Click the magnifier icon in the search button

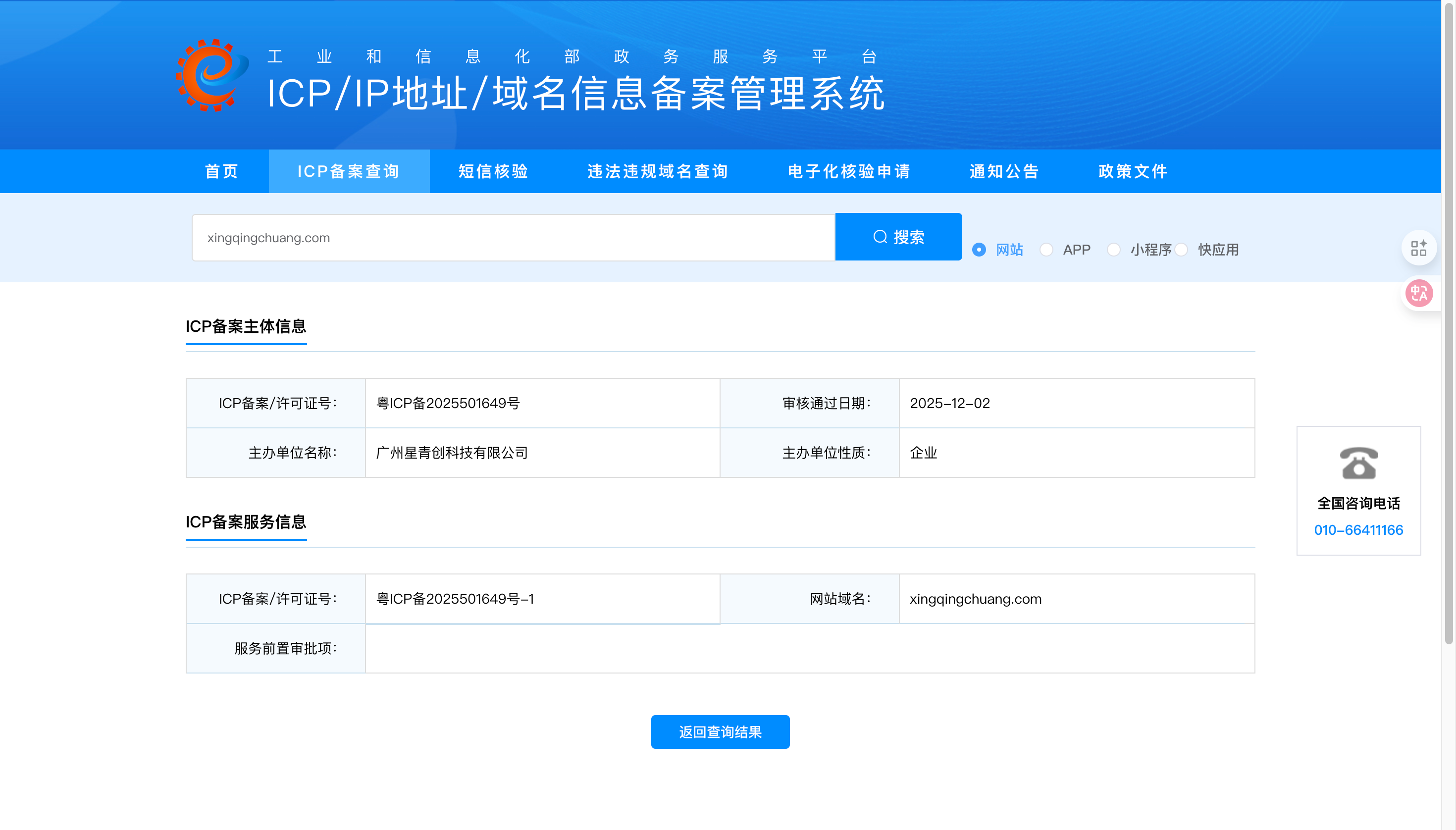click(x=880, y=237)
